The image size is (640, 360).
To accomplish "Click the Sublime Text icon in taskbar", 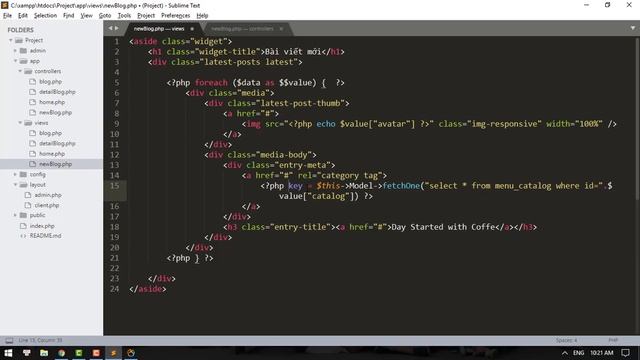I will pyautogui.click(x=113, y=353).
